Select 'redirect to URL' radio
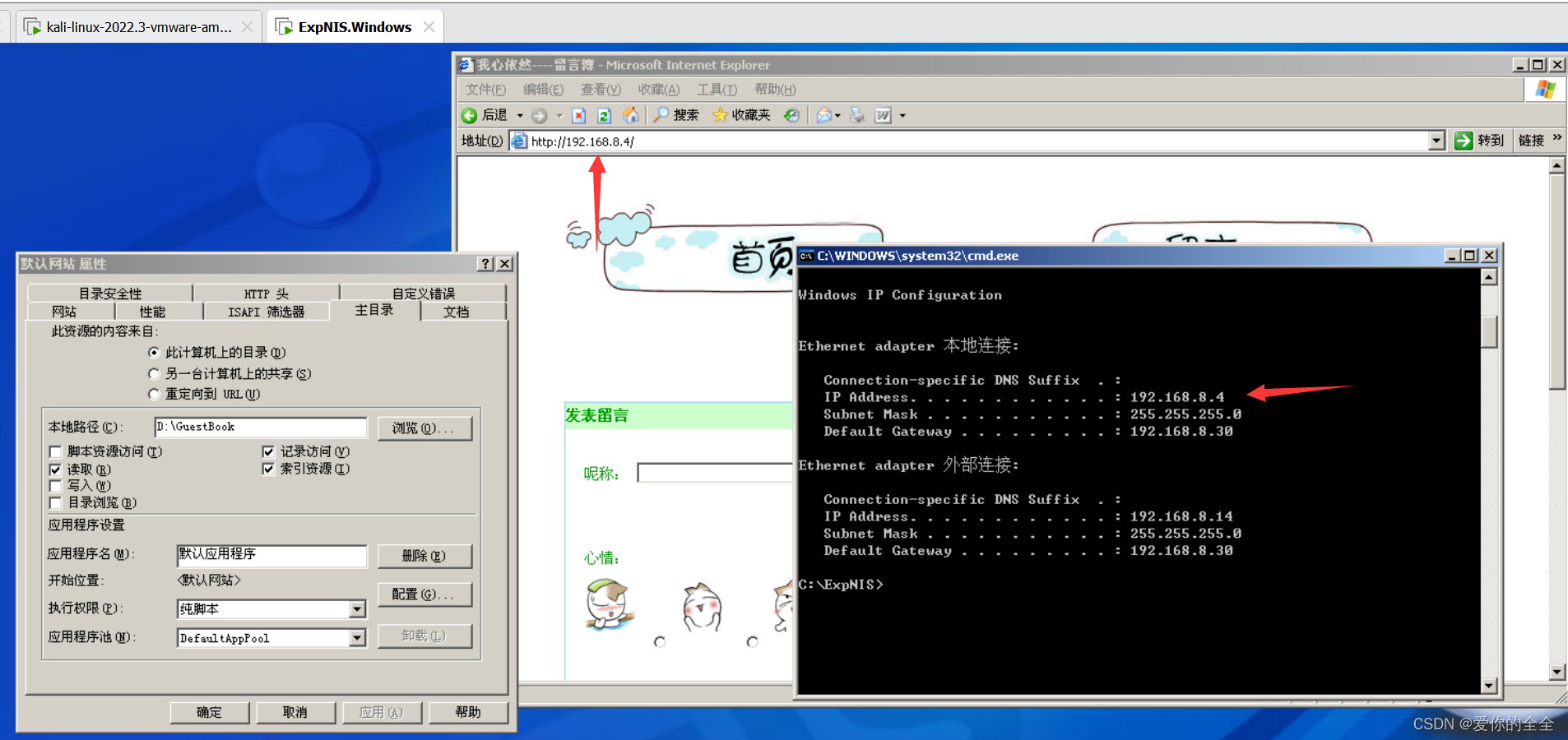This screenshot has height=740, width=1568. (x=154, y=395)
